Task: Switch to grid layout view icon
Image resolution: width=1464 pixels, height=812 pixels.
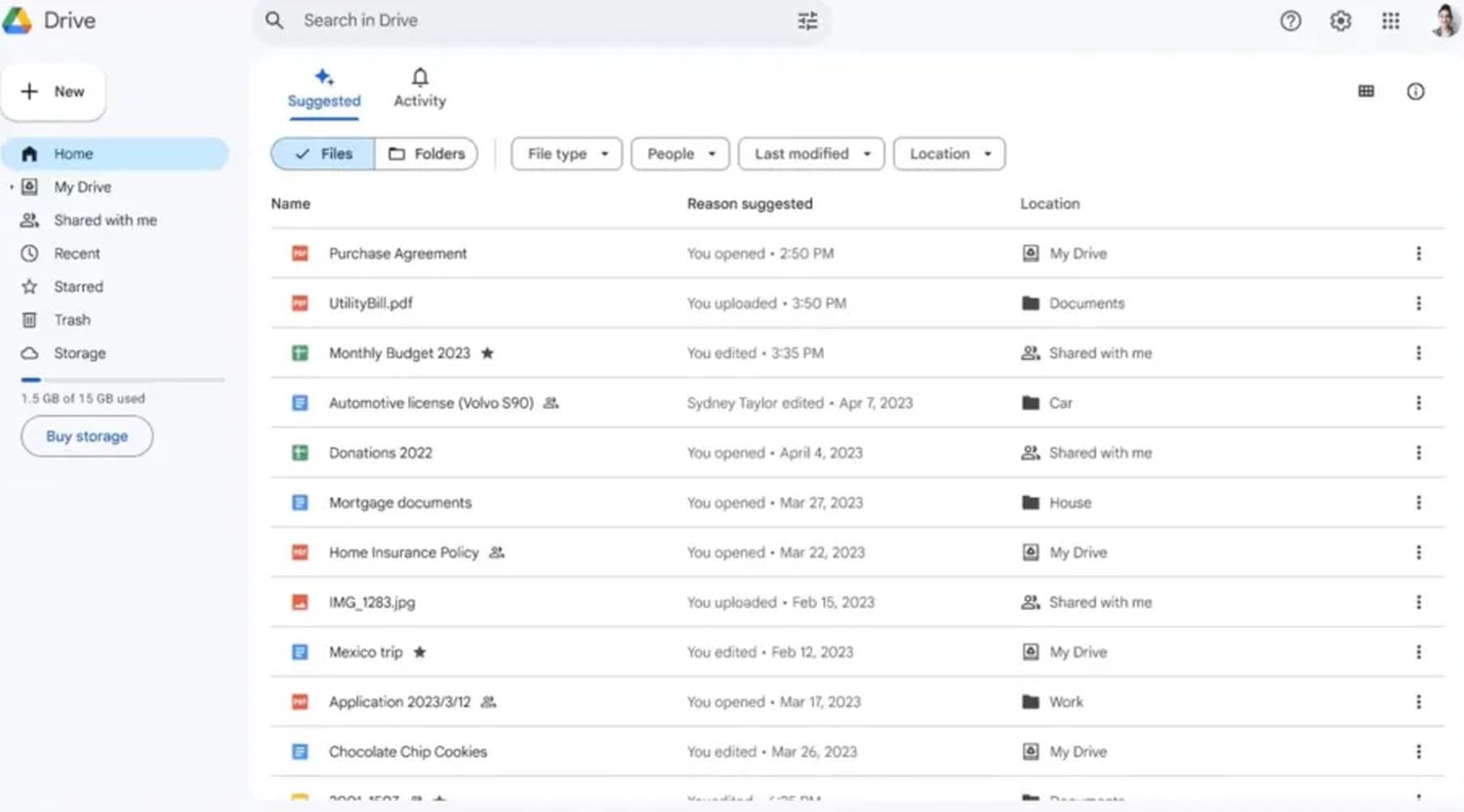Action: 1365,92
